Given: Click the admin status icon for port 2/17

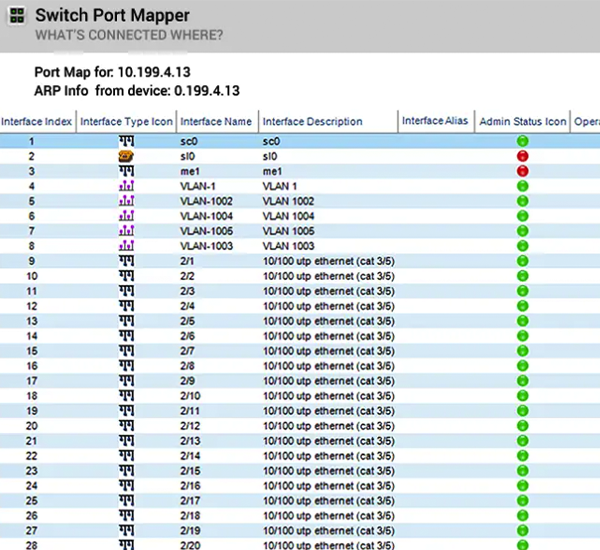Looking at the screenshot, I should [x=523, y=501].
